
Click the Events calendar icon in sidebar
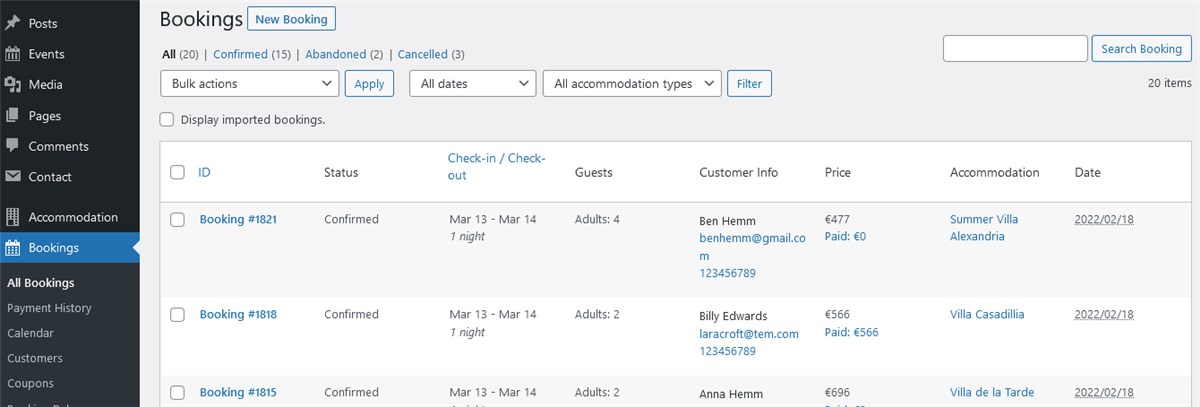[x=13, y=54]
